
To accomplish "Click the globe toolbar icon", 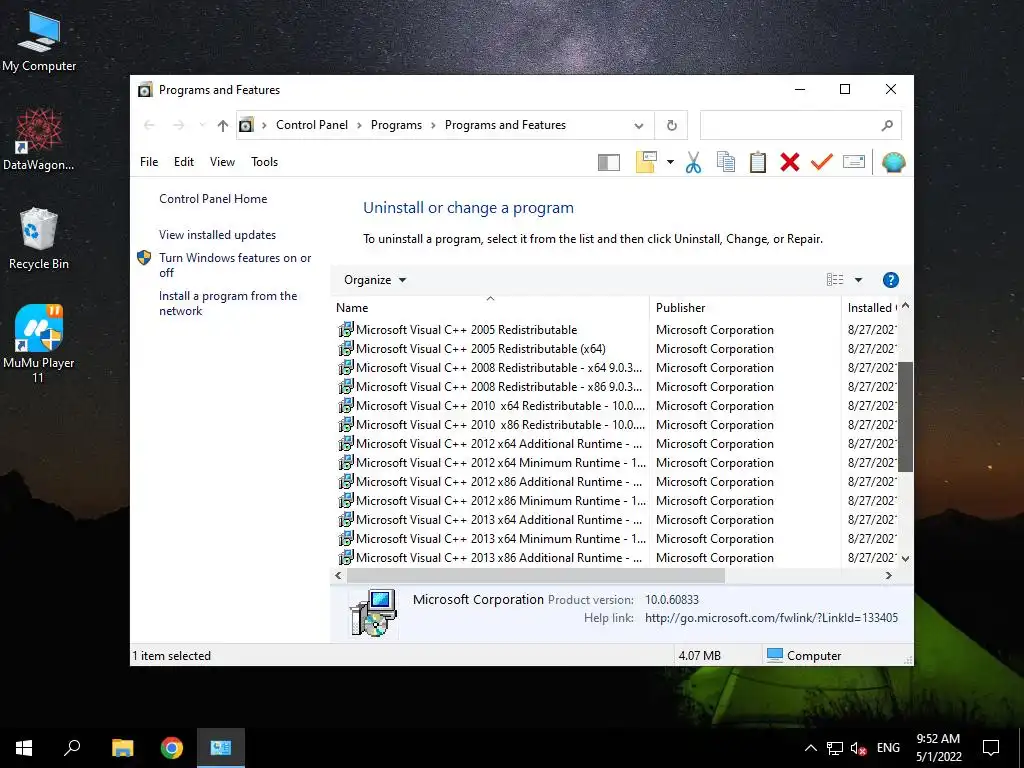I will pos(893,162).
